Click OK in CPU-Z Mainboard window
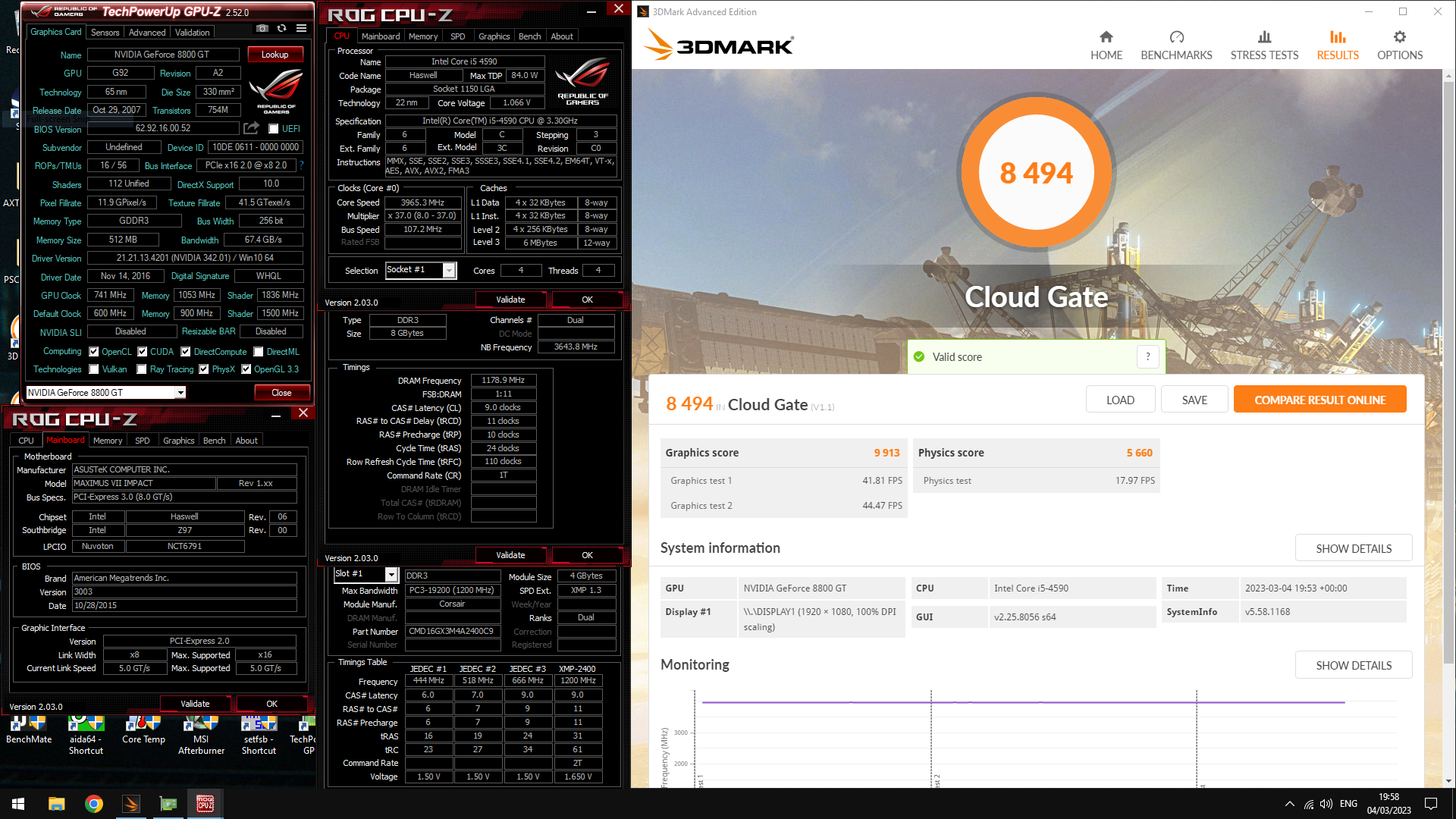1456x819 pixels. [x=271, y=704]
